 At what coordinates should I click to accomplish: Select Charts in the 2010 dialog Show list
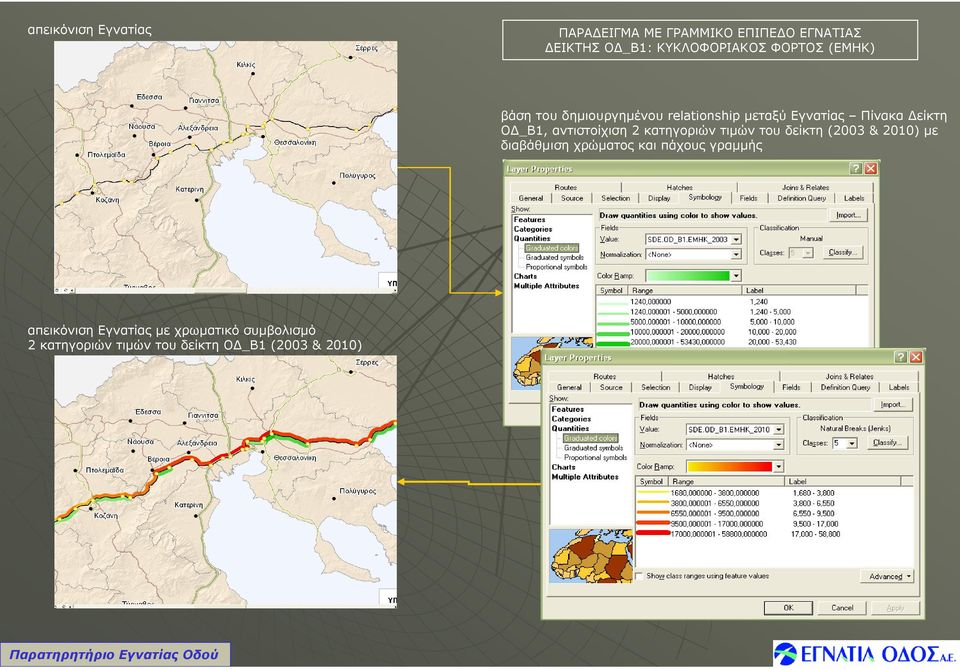point(563,467)
